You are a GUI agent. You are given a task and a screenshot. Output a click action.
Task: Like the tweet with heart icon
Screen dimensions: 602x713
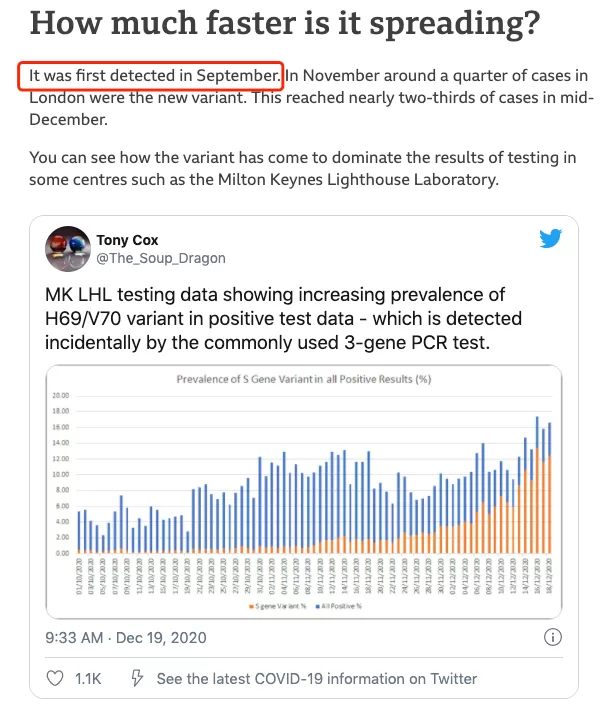coord(55,678)
